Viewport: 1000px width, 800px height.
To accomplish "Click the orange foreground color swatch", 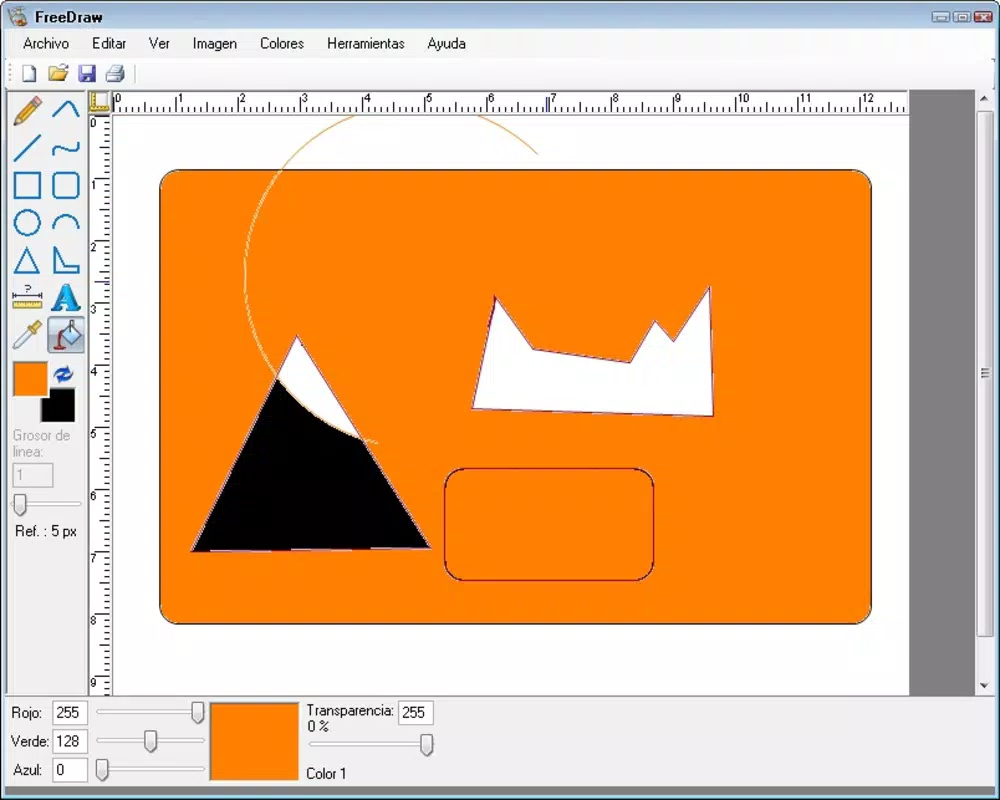I will coord(30,379).
